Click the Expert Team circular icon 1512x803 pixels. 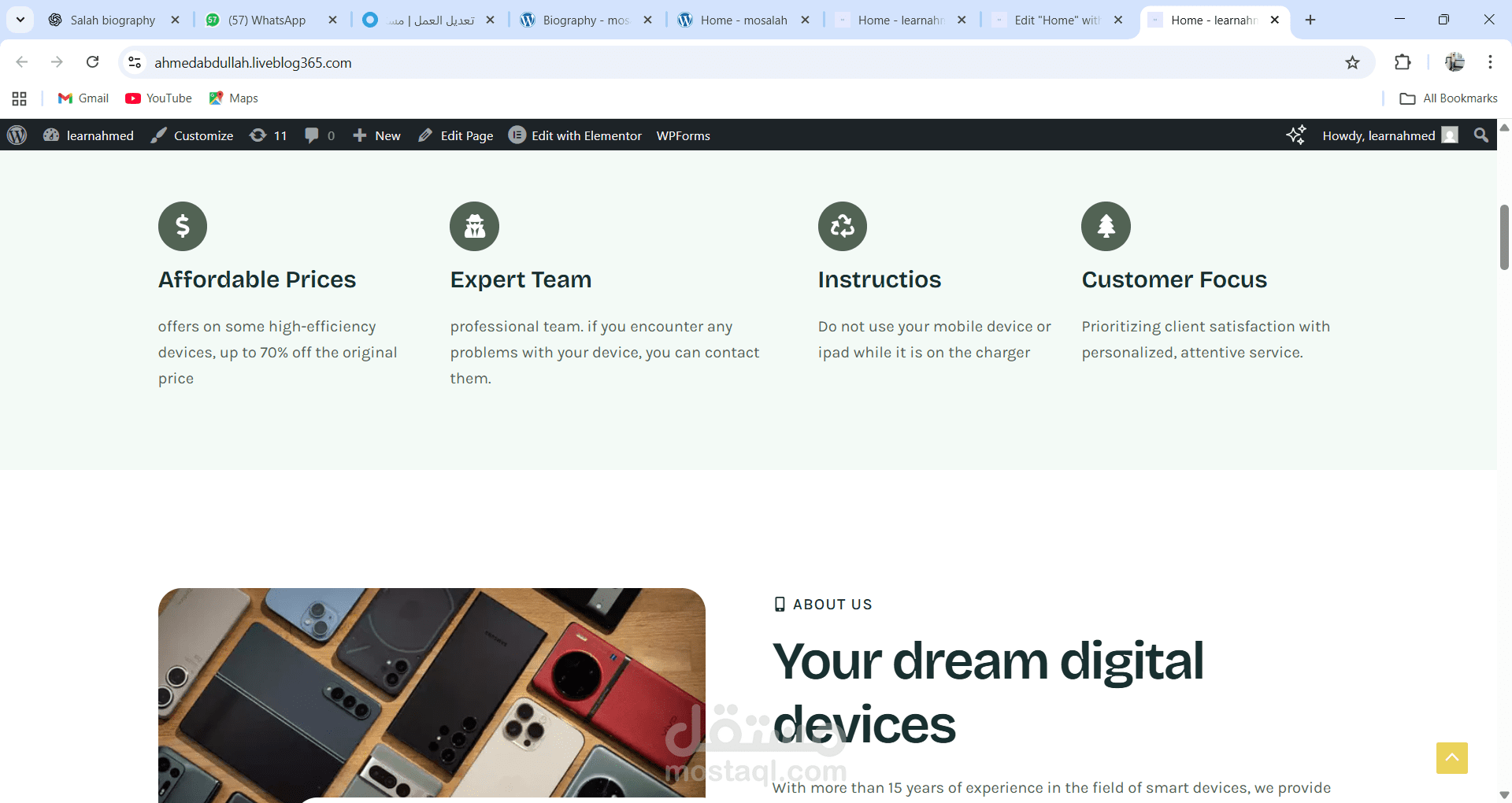474,227
